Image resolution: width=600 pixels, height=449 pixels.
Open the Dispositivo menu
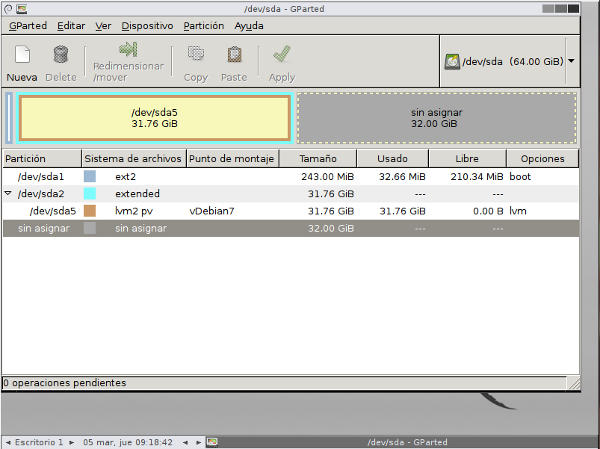[147, 26]
